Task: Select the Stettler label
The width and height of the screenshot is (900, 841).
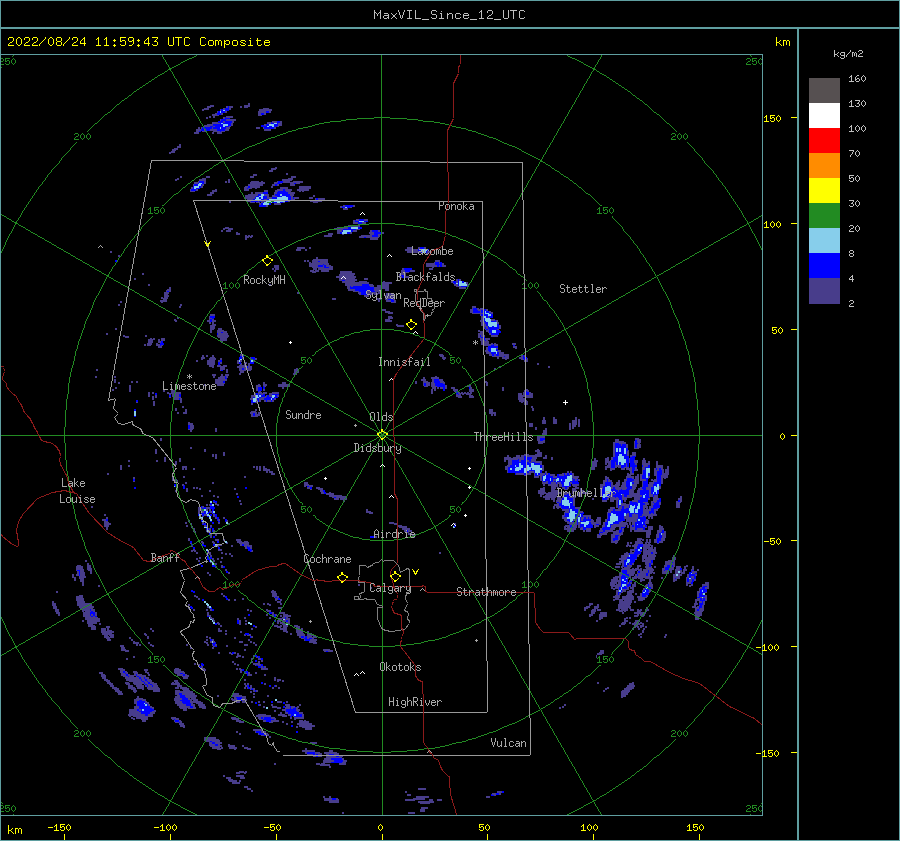Action: (x=583, y=289)
